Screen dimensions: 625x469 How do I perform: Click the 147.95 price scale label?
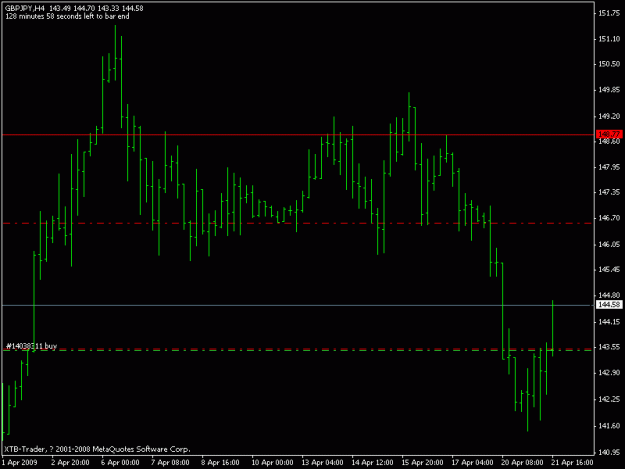click(x=609, y=167)
